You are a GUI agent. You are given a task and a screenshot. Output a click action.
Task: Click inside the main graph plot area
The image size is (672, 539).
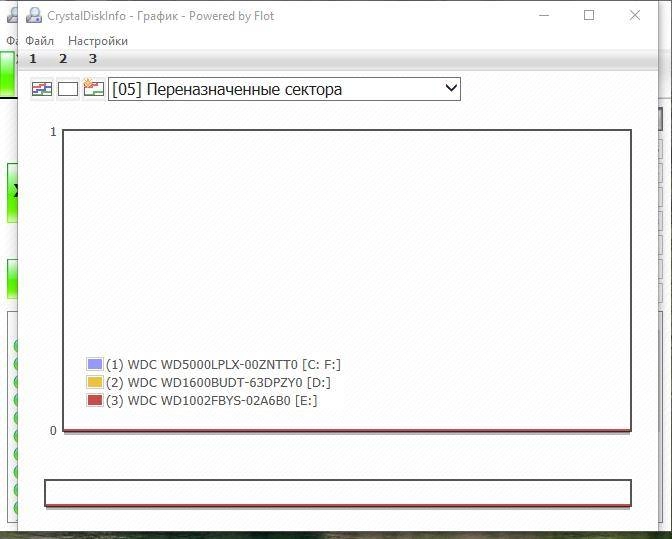point(347,280)
